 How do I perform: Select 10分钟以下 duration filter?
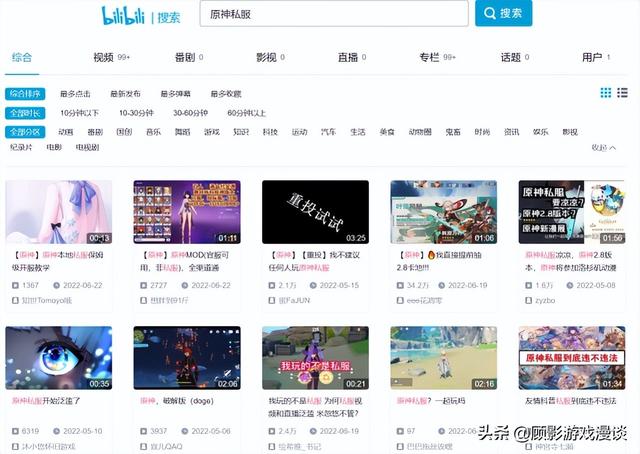pos(81,112)
